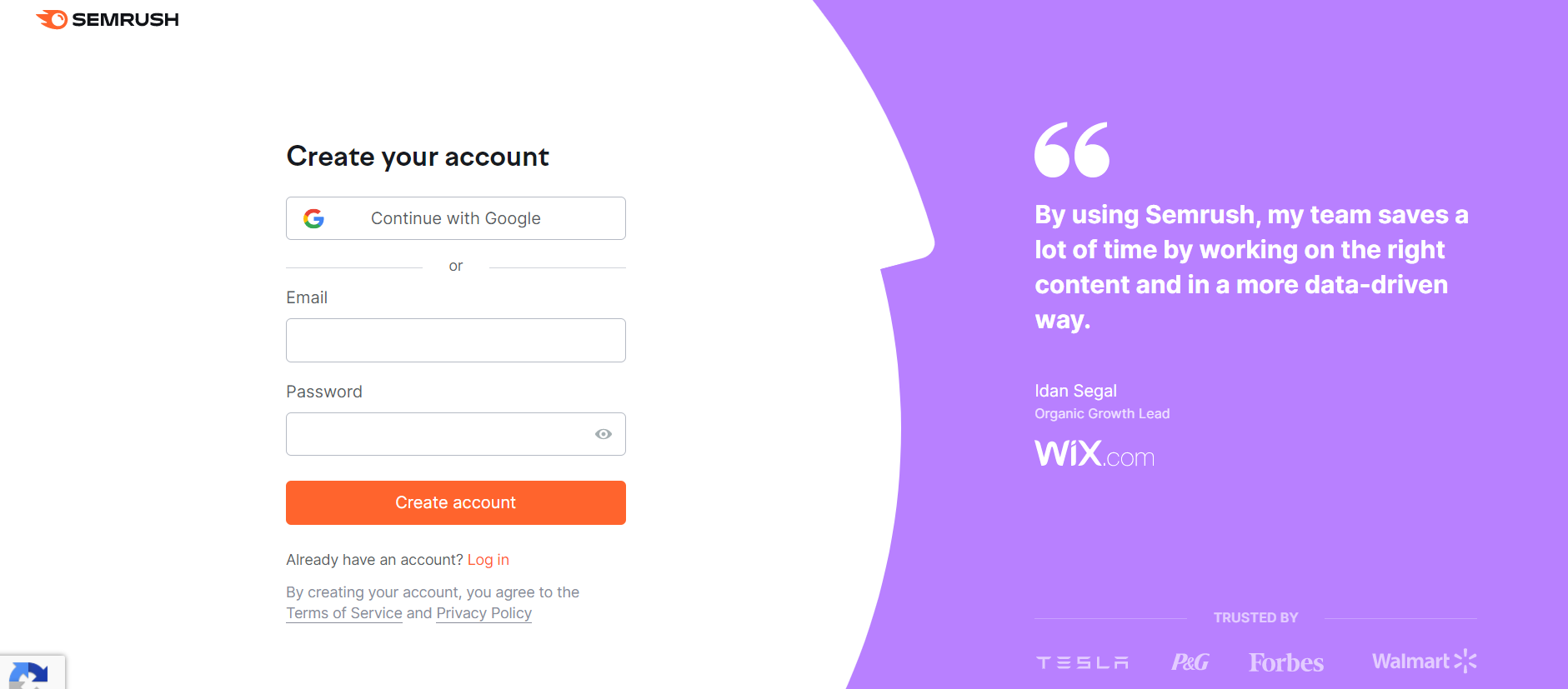This screenshot has width=1568, height=689.
Task: Click the reCAPTCHA badge icon
Action: pos(29,674)
